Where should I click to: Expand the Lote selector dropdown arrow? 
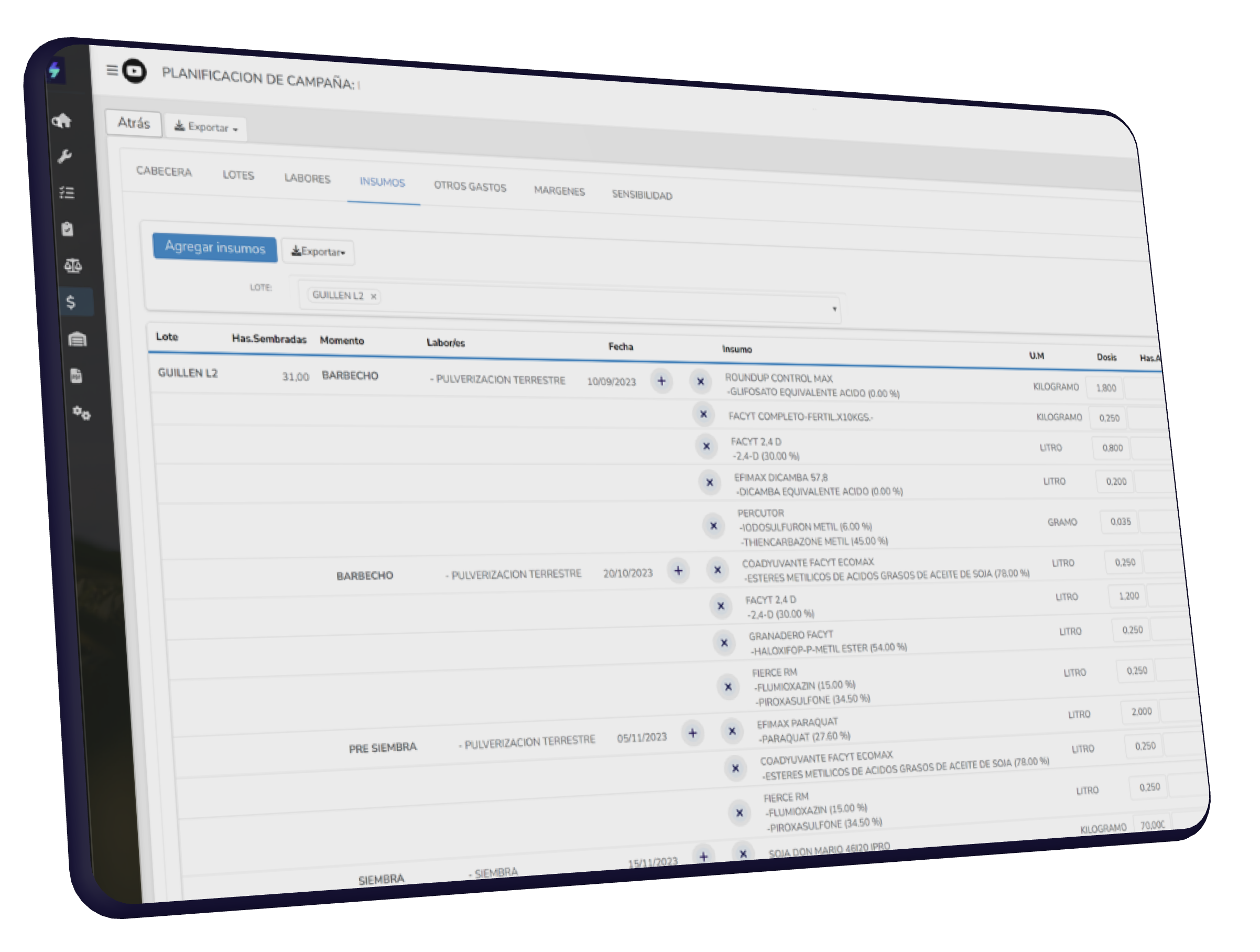[834, 309]
